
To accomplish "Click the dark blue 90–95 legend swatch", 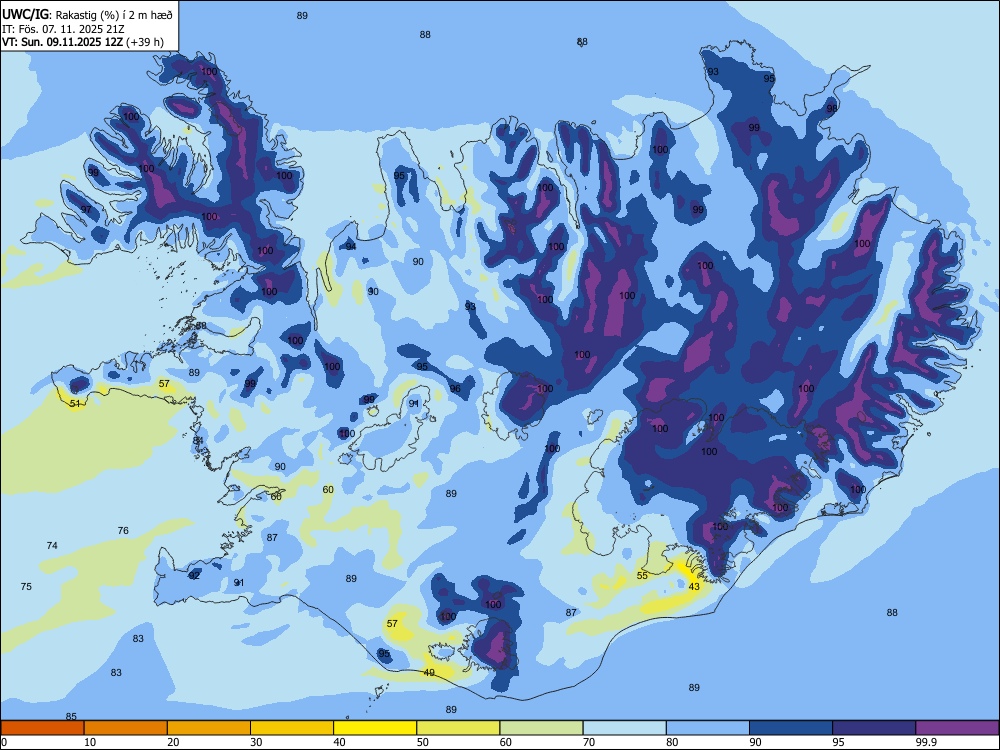I will (x=791, y=728).
